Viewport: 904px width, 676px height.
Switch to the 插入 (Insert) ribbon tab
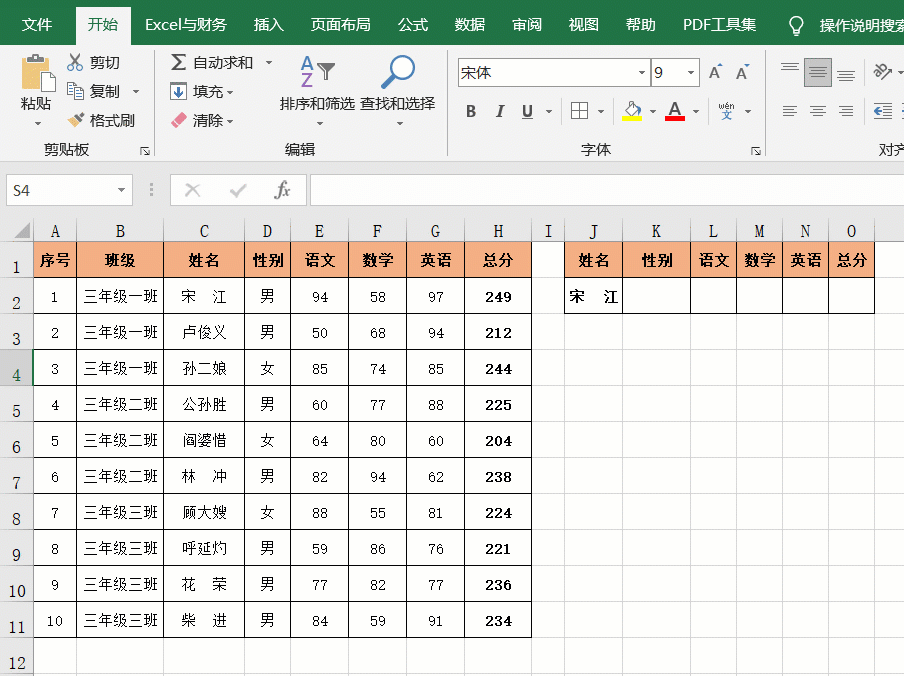coord(268,23)
